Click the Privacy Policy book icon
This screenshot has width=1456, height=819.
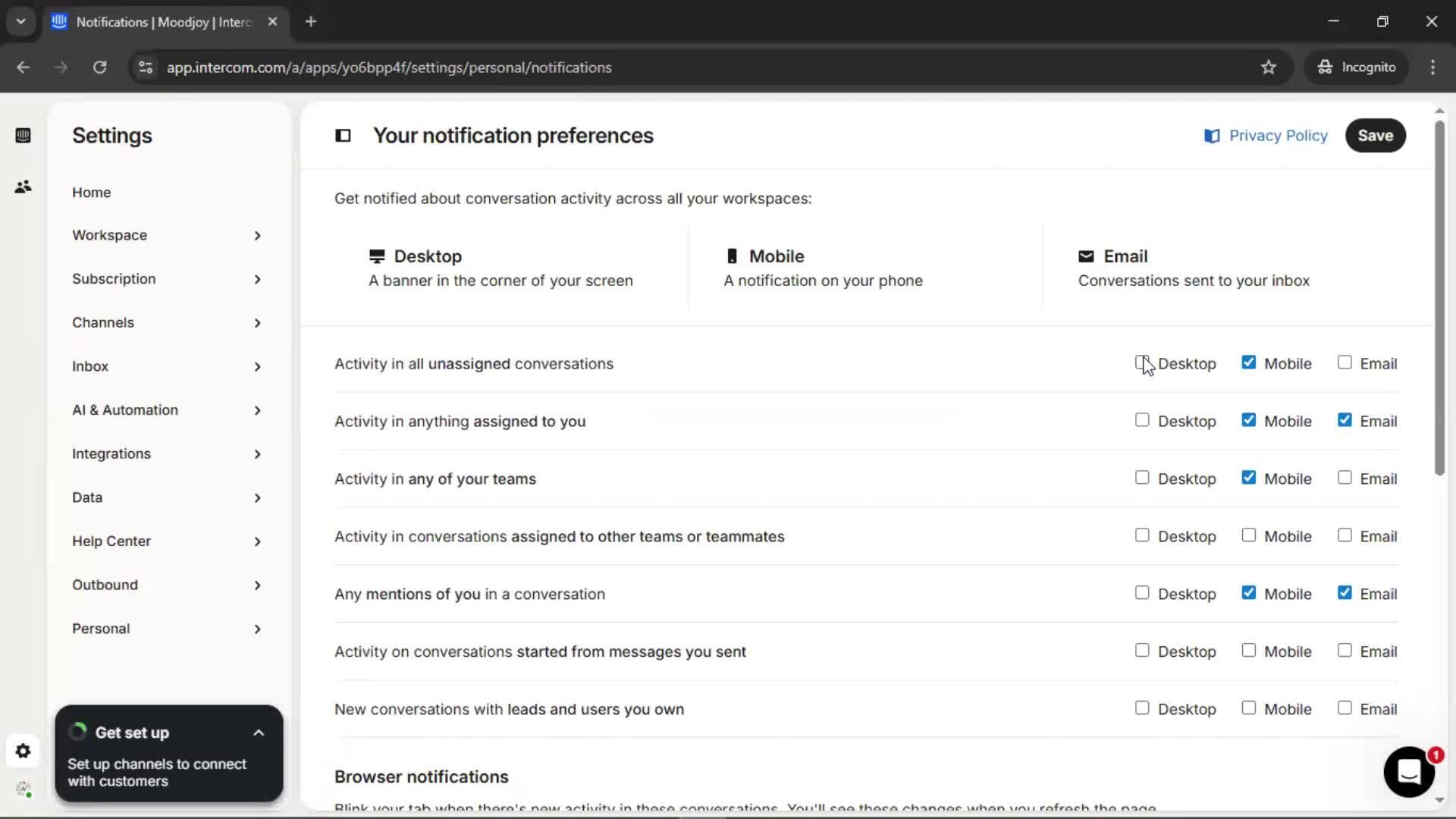coord(1212,136)
